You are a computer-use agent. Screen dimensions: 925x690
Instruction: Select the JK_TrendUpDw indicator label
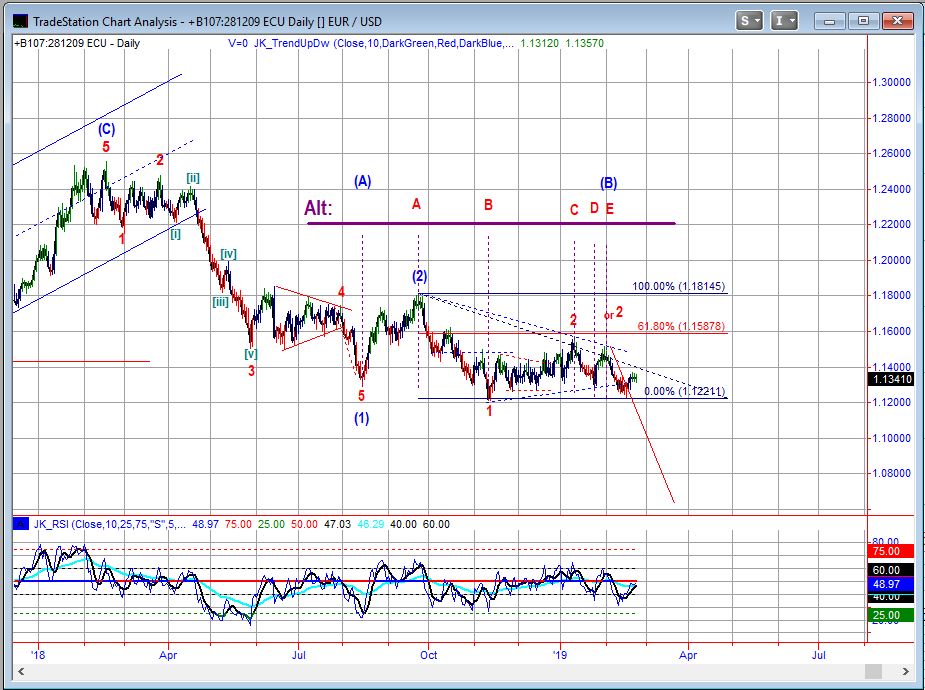[383, 43]
